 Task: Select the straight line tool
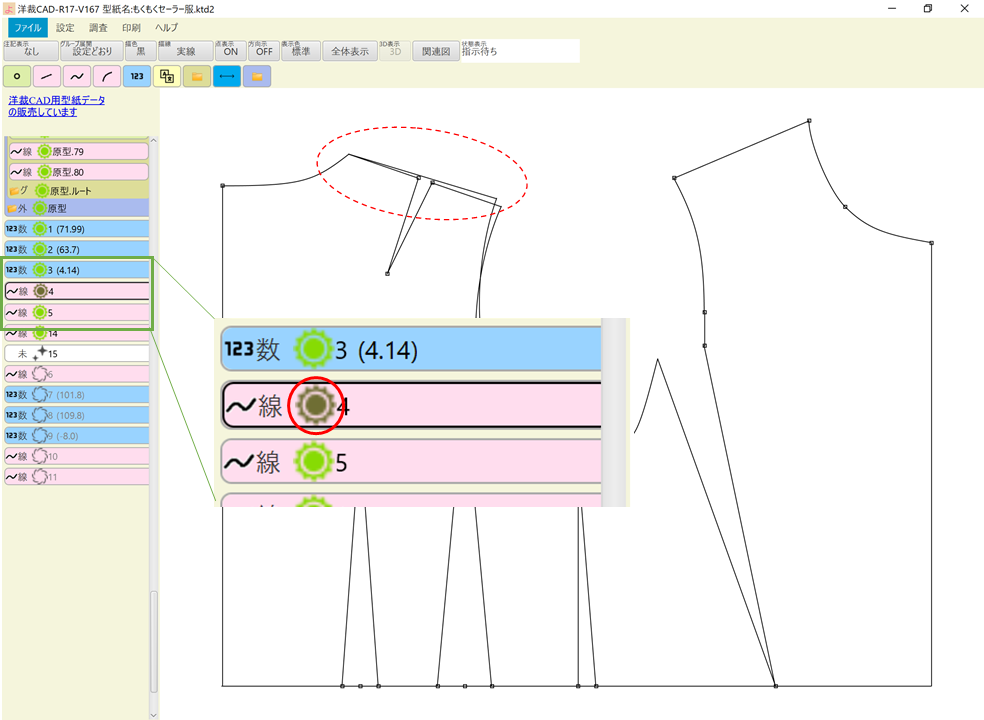46,76
